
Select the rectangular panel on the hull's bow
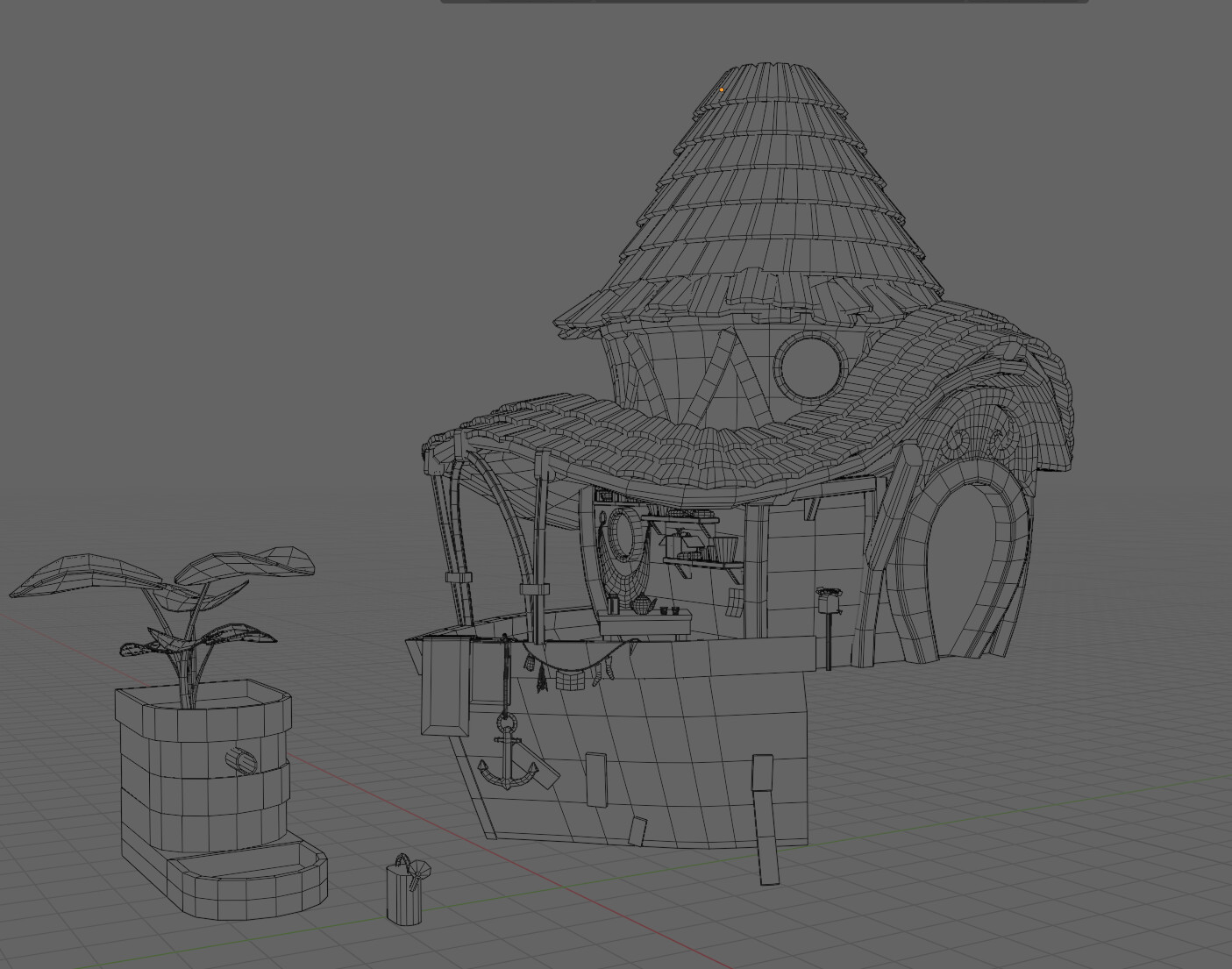pyautogui.click(x=446, y=687)
